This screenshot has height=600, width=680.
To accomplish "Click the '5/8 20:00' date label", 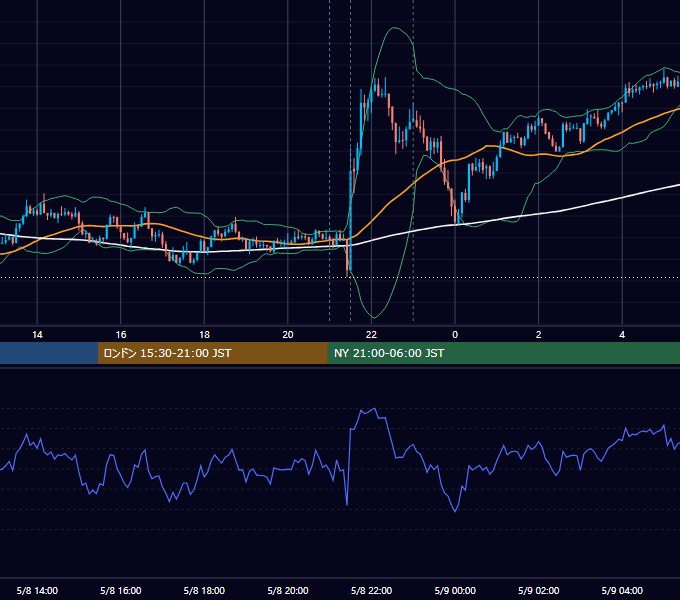I will click(x=288, y=590).
